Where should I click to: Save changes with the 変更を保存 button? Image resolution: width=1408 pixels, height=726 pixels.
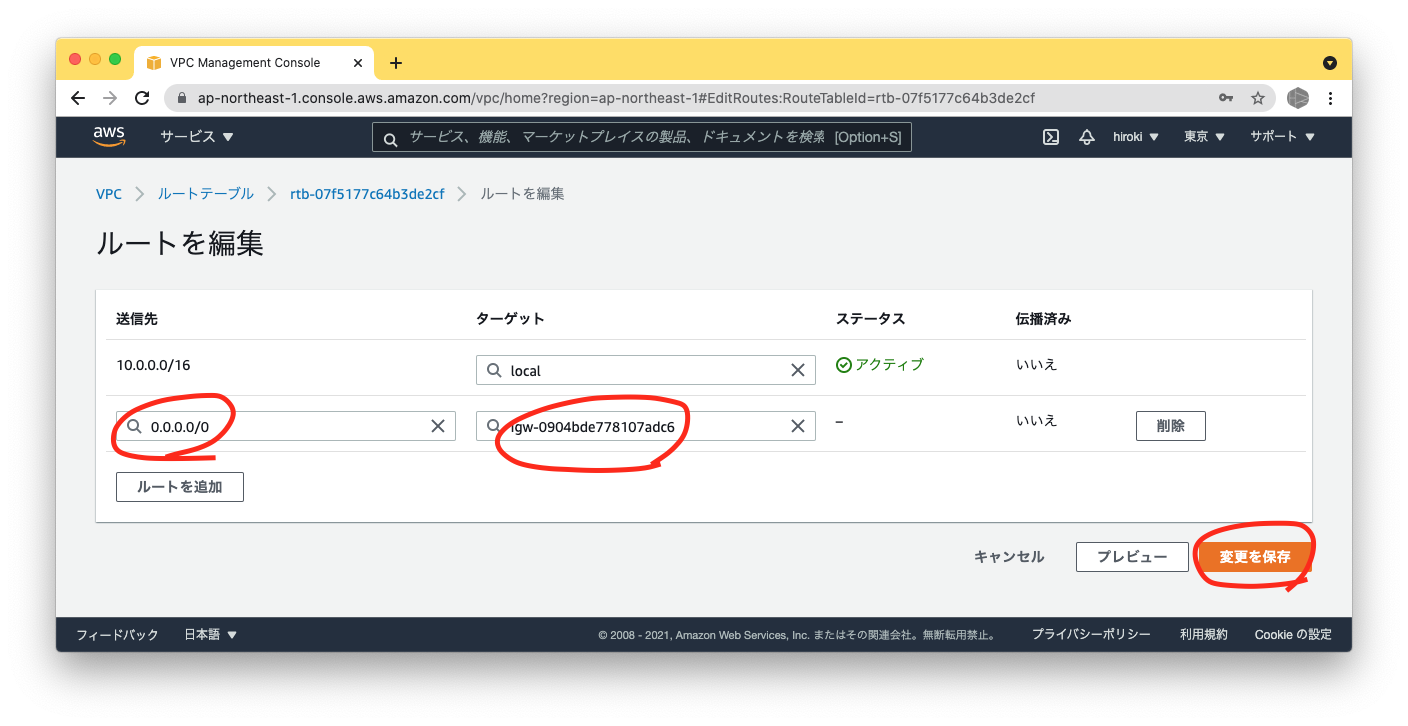coord(1254,556)
